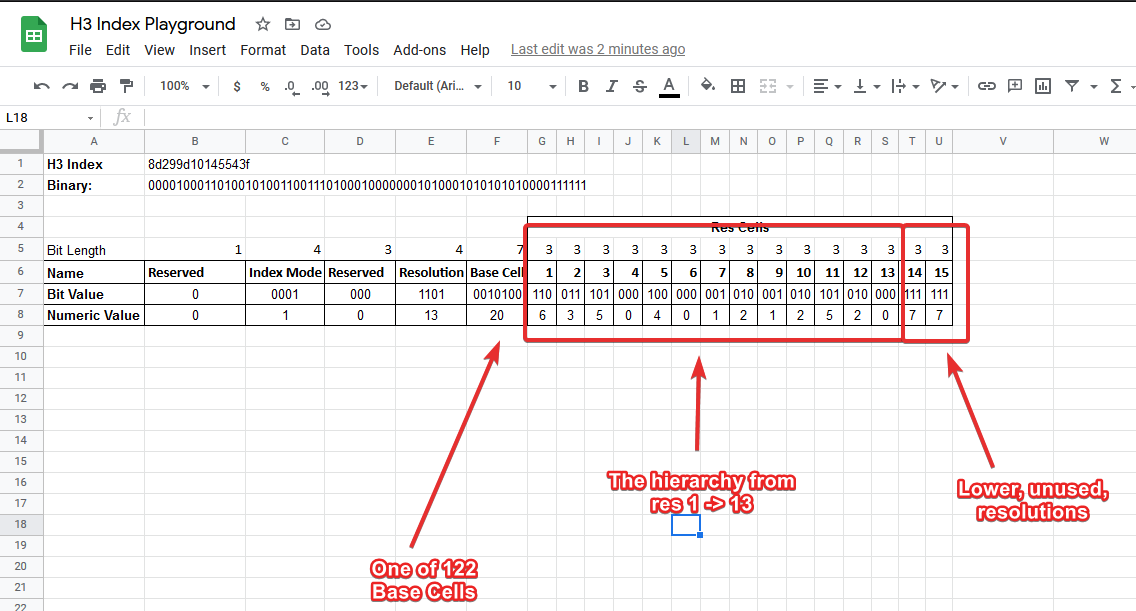Click the Merge cells icon
The width and height of the screenshot is (1136, 611).
click(768, 86)
